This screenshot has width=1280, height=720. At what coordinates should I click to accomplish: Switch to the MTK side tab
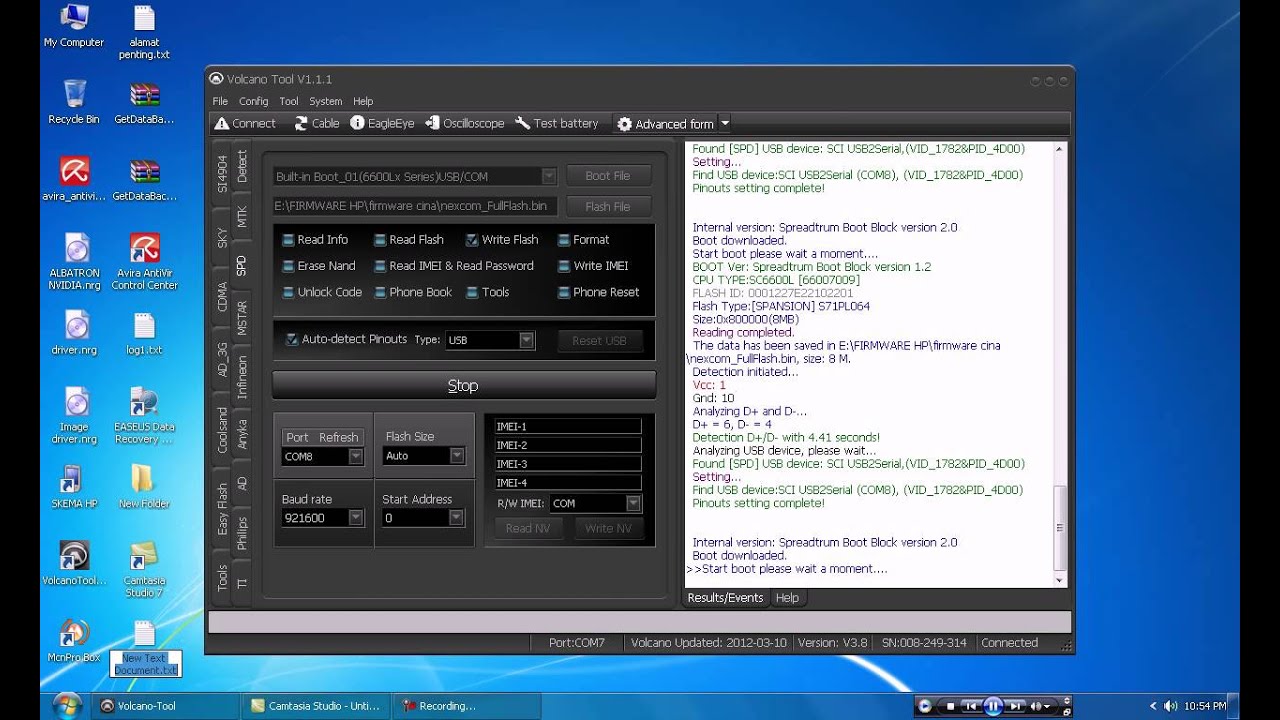point(241,216)
